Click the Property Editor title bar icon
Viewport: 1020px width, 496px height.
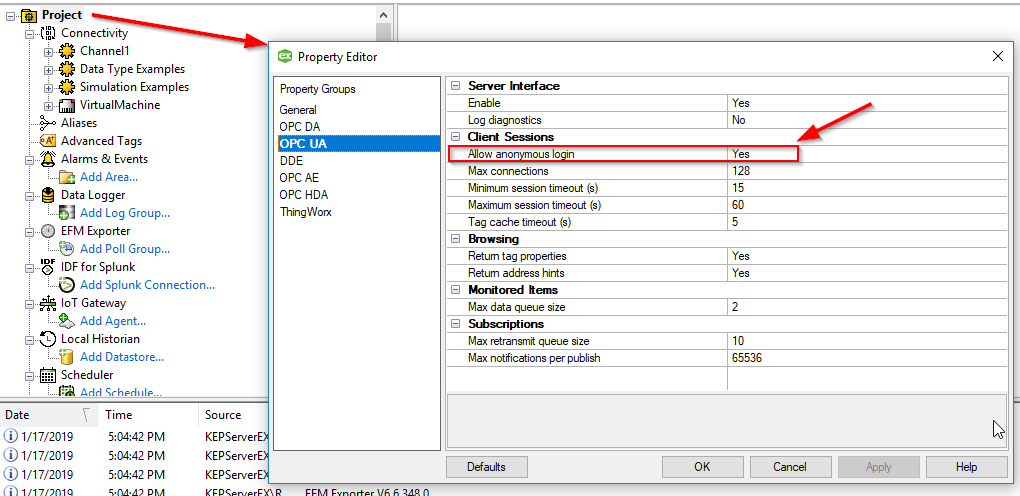[x=285, y=57]
